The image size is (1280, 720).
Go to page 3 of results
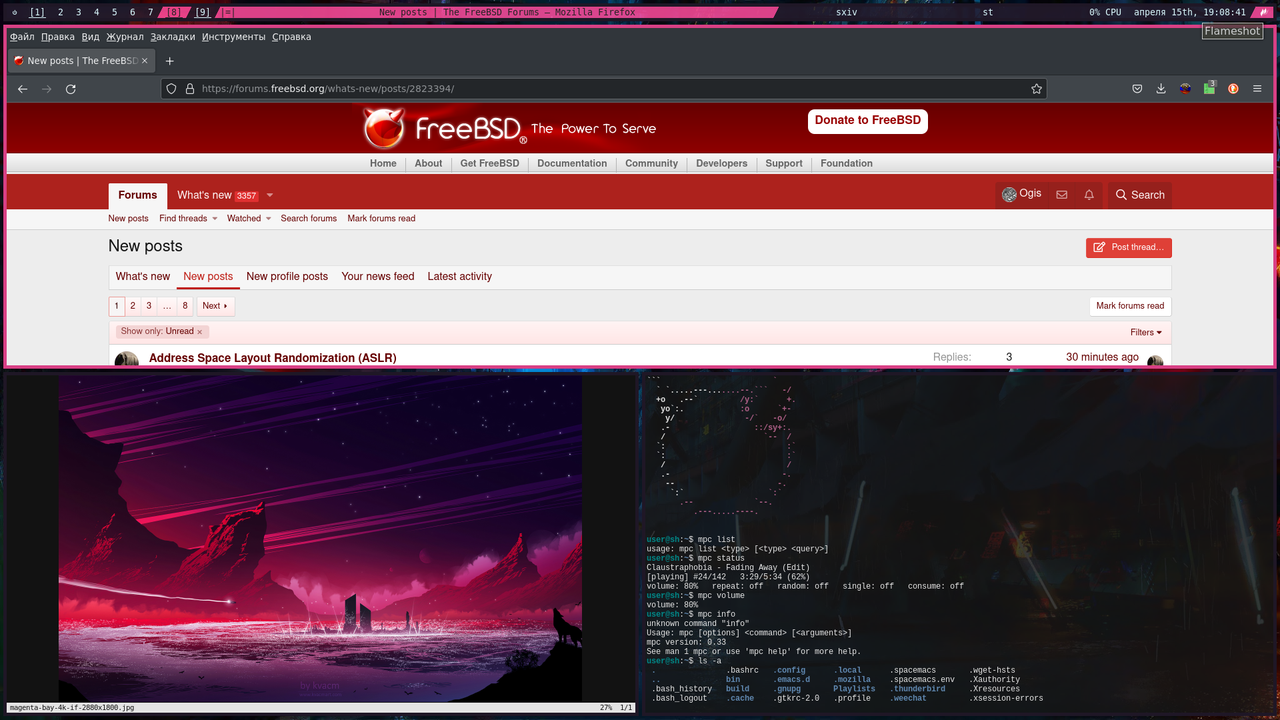point(149,306)
